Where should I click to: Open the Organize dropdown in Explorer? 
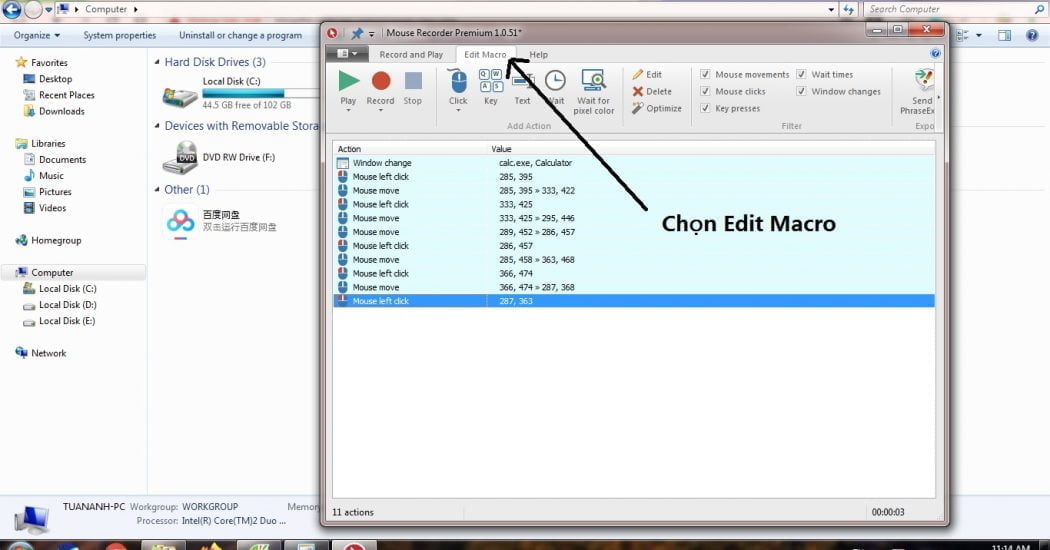pos(37,35)
